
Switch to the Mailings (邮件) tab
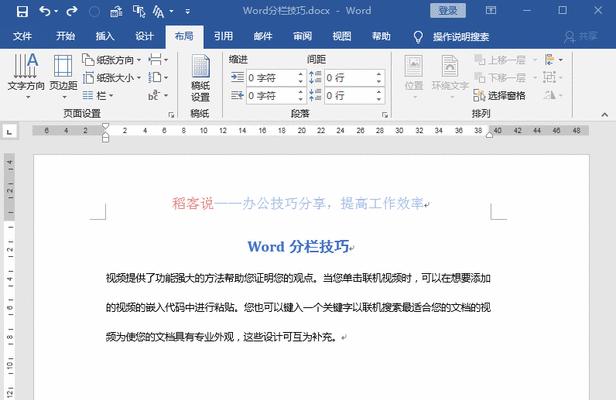pos(263,37)
